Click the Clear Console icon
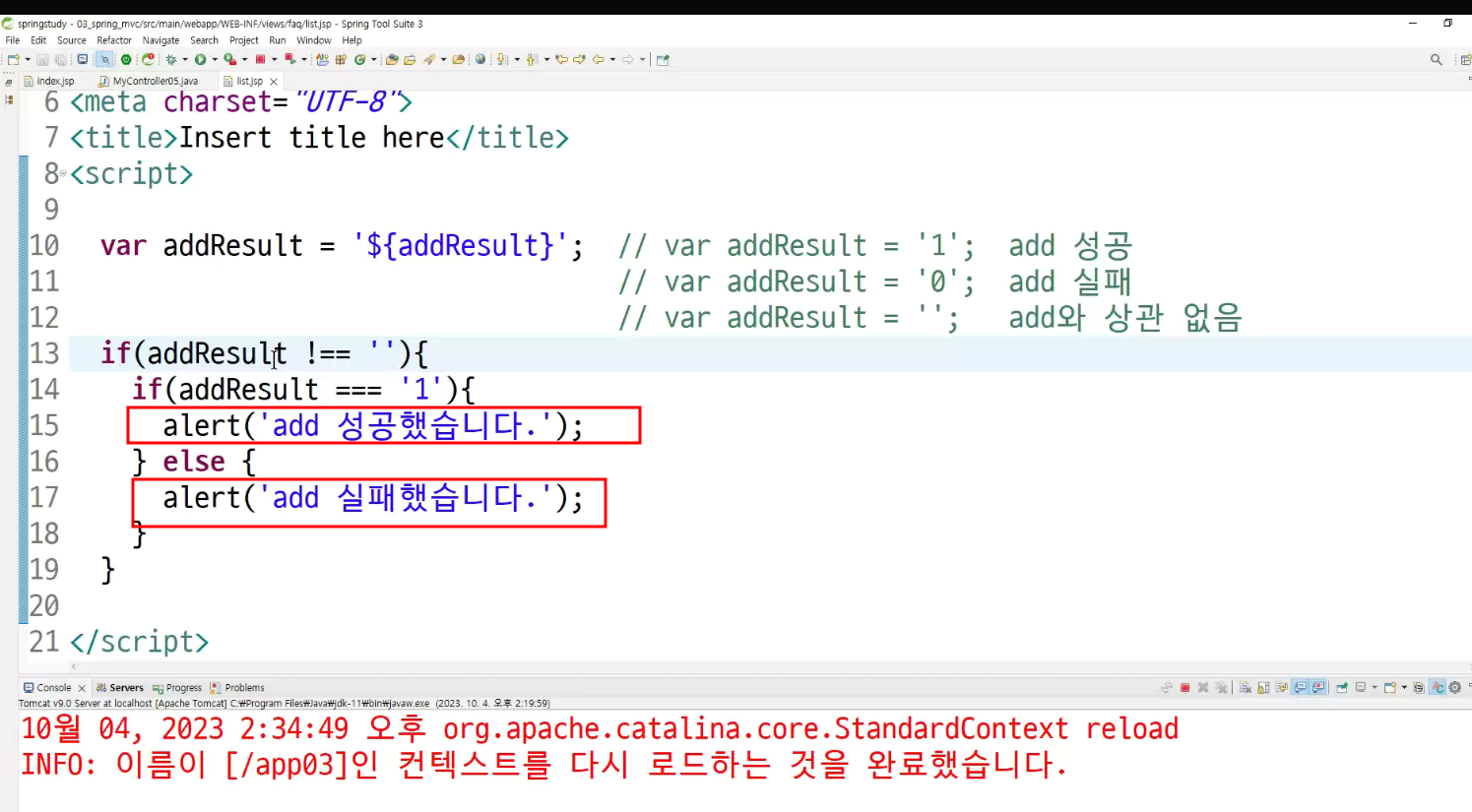1472x812 pixels. click(x=1246, y=688)
